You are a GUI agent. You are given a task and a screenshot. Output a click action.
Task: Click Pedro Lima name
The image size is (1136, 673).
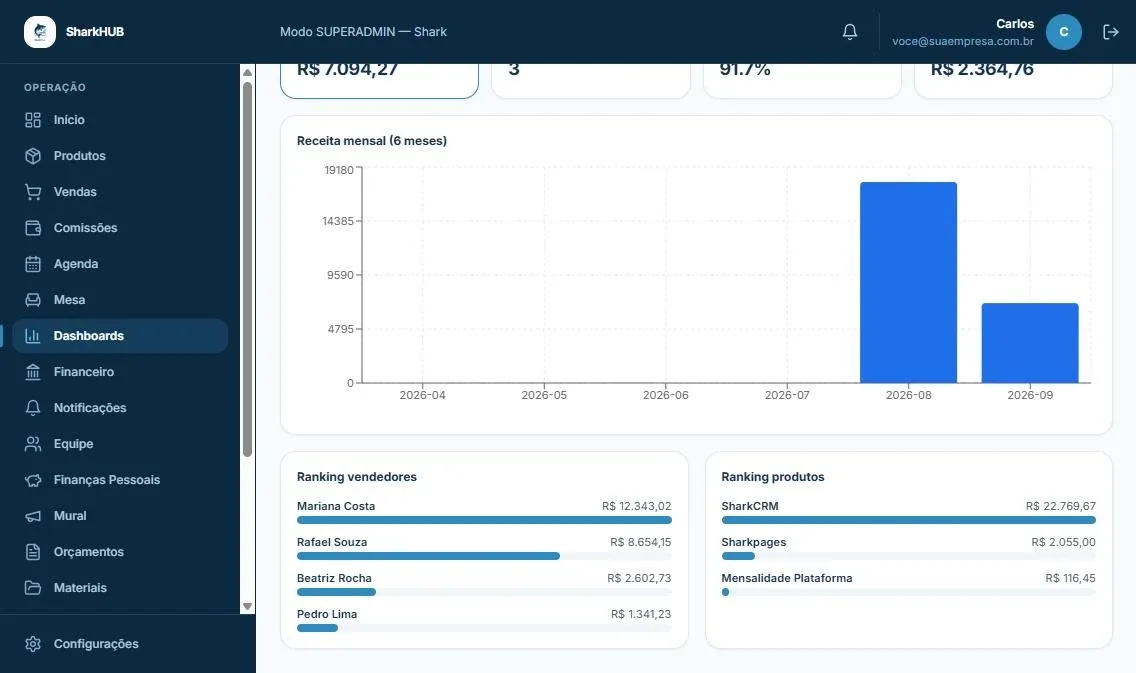point(327,614)
